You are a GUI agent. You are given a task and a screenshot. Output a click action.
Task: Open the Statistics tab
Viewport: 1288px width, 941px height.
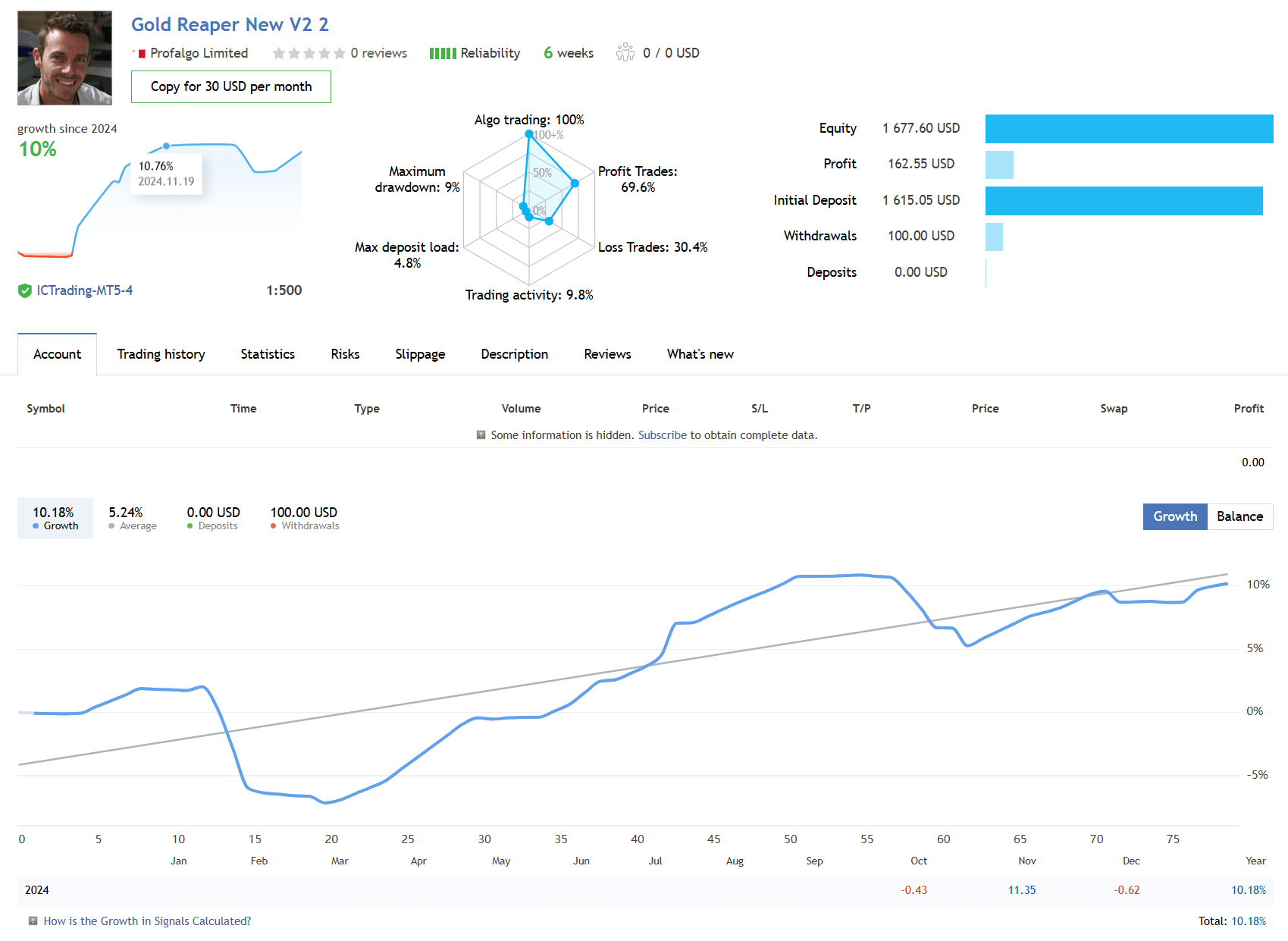pos(268,354)
